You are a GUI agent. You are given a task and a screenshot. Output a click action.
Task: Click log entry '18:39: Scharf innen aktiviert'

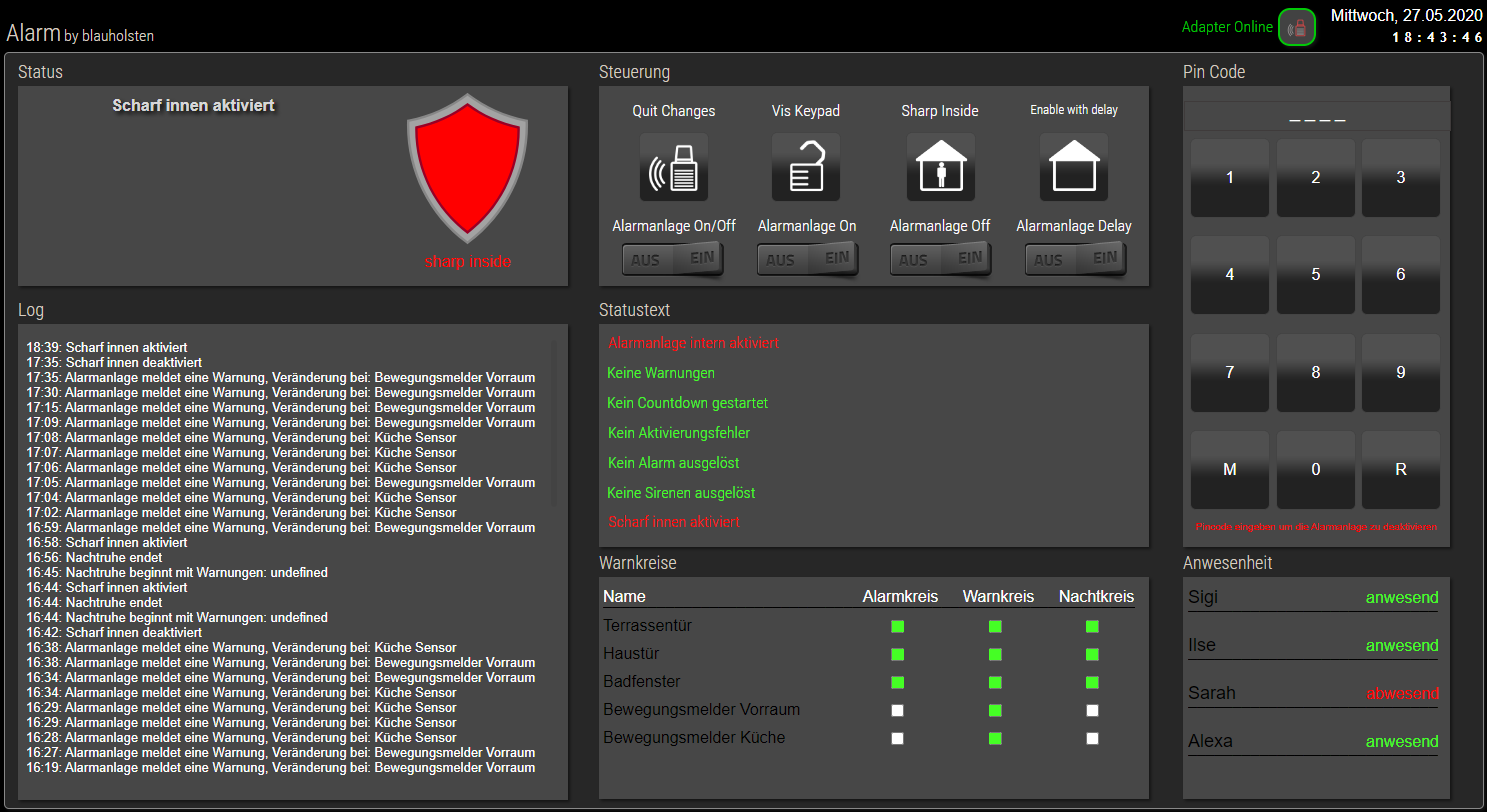click(107, 348)
